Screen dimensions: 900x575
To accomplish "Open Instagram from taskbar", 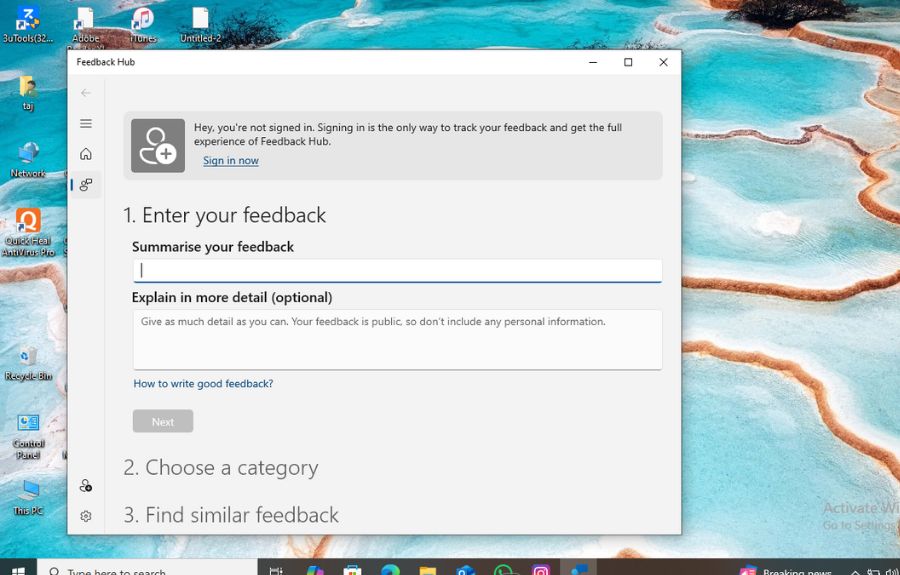I will [541, 569].
